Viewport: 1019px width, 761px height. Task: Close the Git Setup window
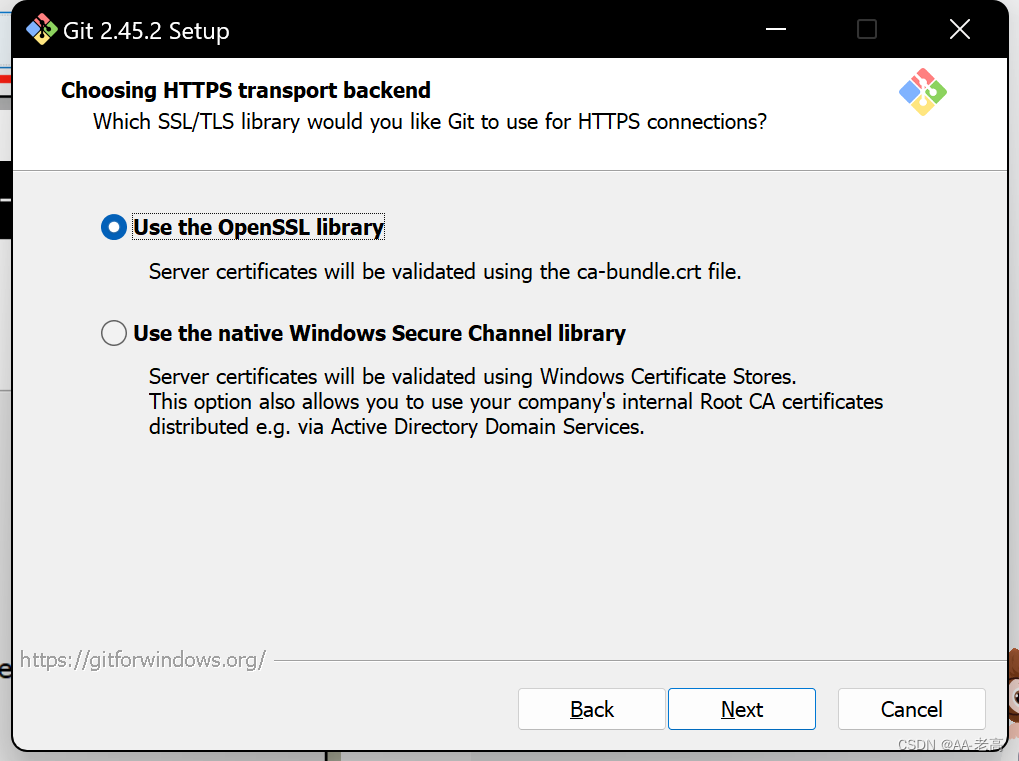959,29
